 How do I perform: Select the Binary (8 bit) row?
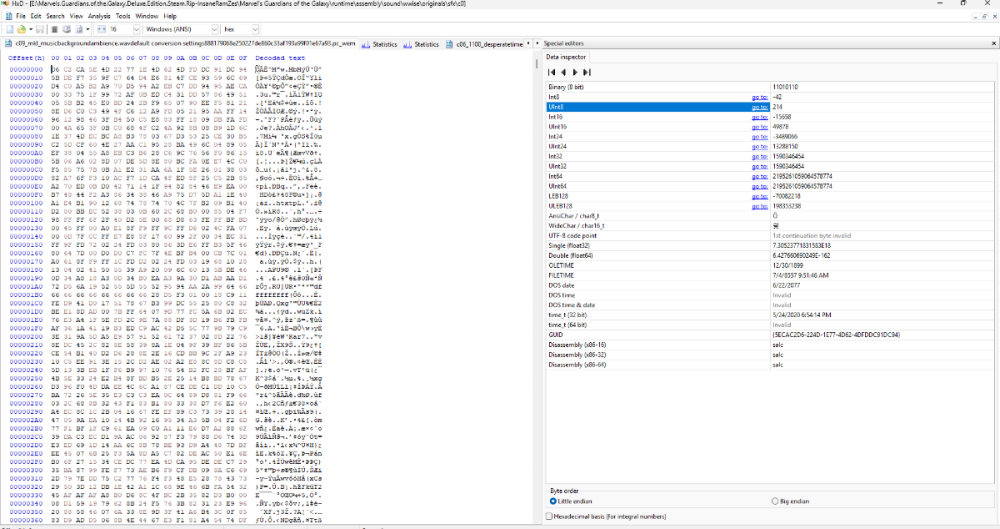click(770, 87)
